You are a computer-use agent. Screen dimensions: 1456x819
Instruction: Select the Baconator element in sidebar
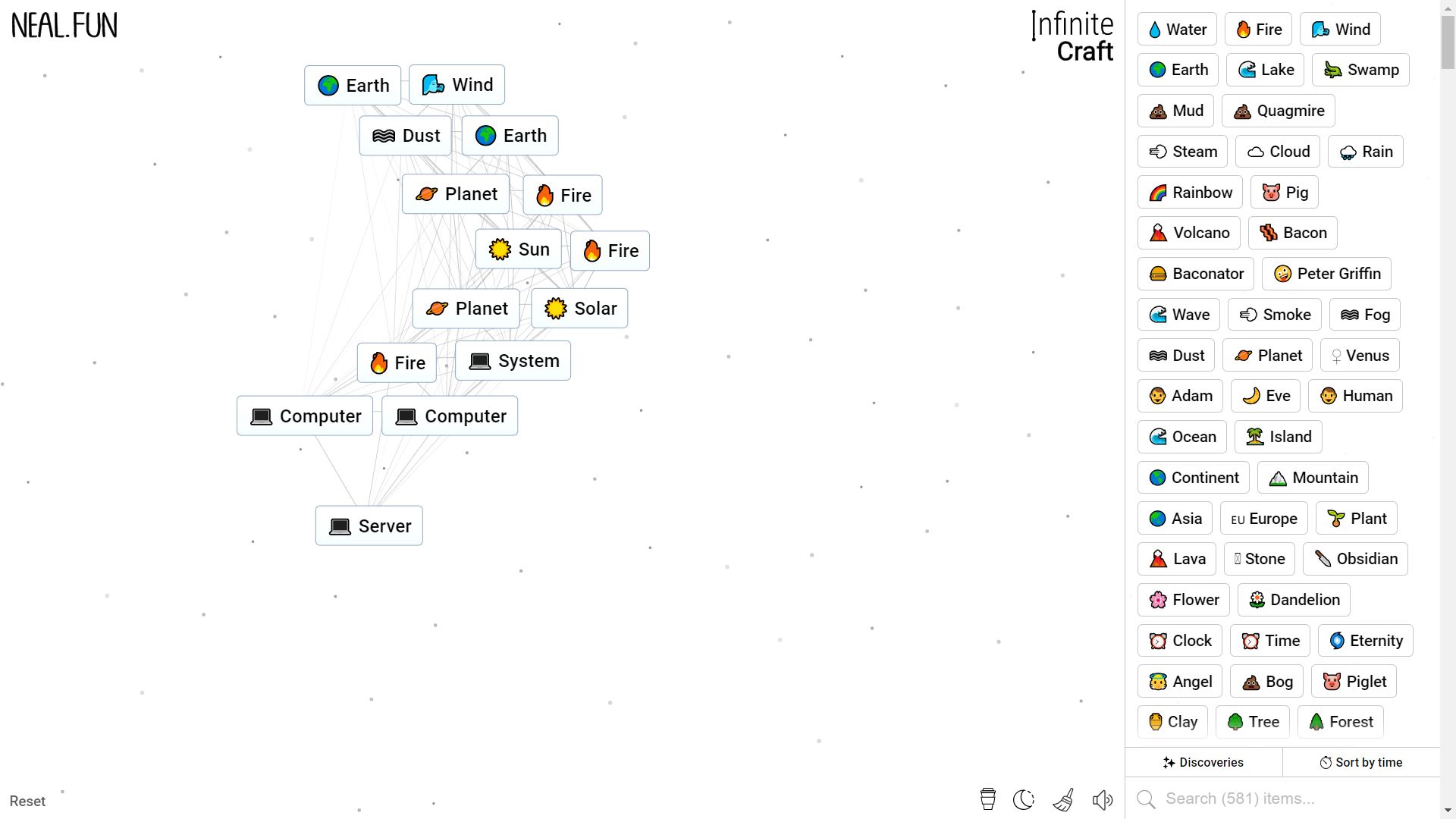(1197, 273)
